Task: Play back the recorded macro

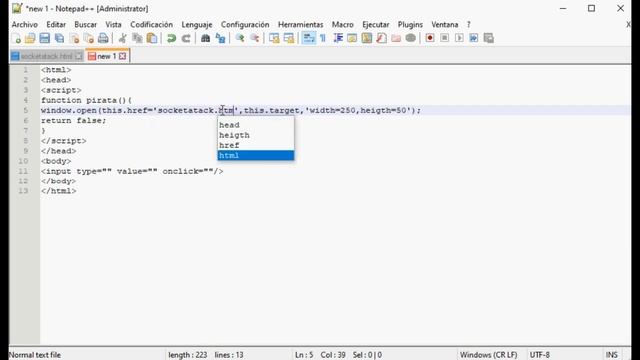Action: pyautogui.click(x=459, y=38)
